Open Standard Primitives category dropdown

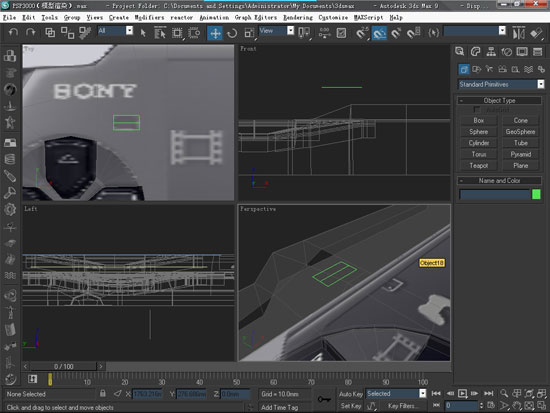pyautogui.click(x=502, y=84)
